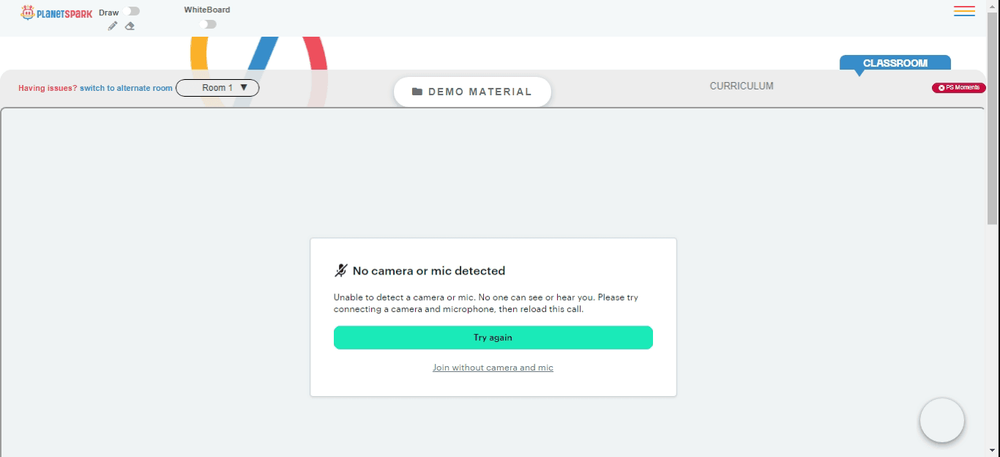
Task: Click Join without camera and mic link
Action: click(x=493, y=368)
